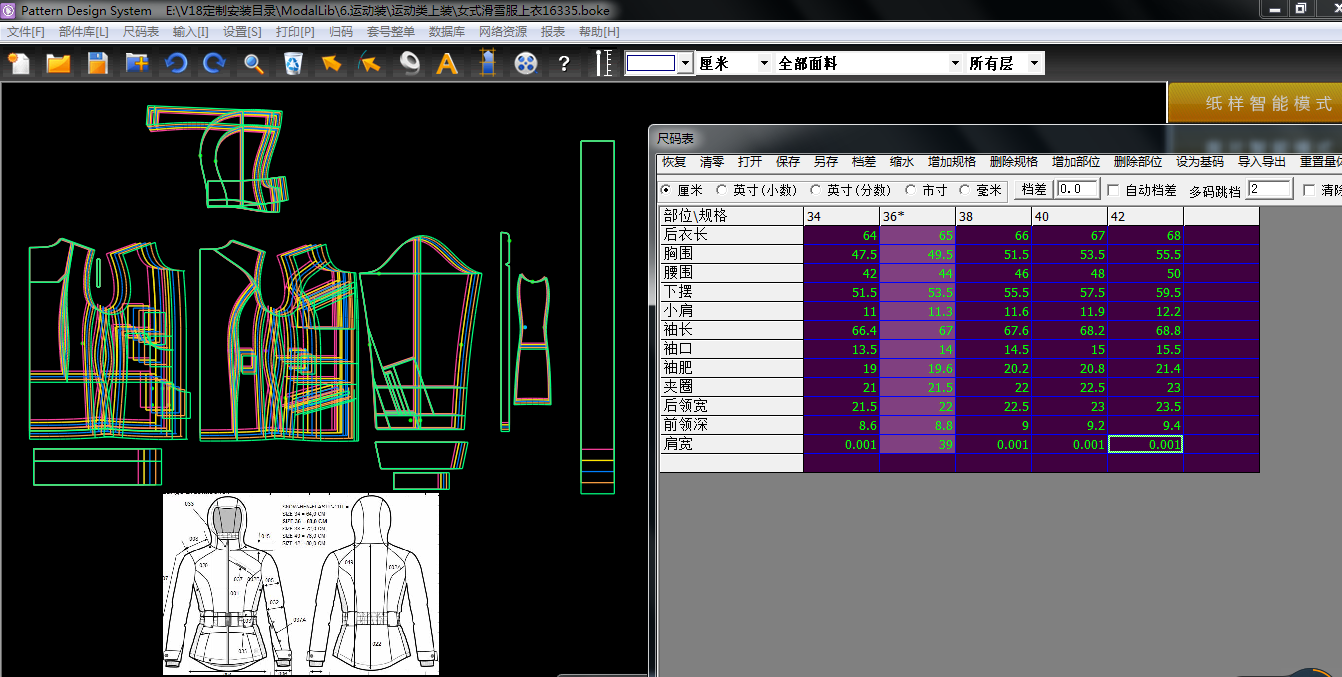The image size is (1342, 677).
Task: Click the 档差 button beside the value field
Action: point(1033,189)
